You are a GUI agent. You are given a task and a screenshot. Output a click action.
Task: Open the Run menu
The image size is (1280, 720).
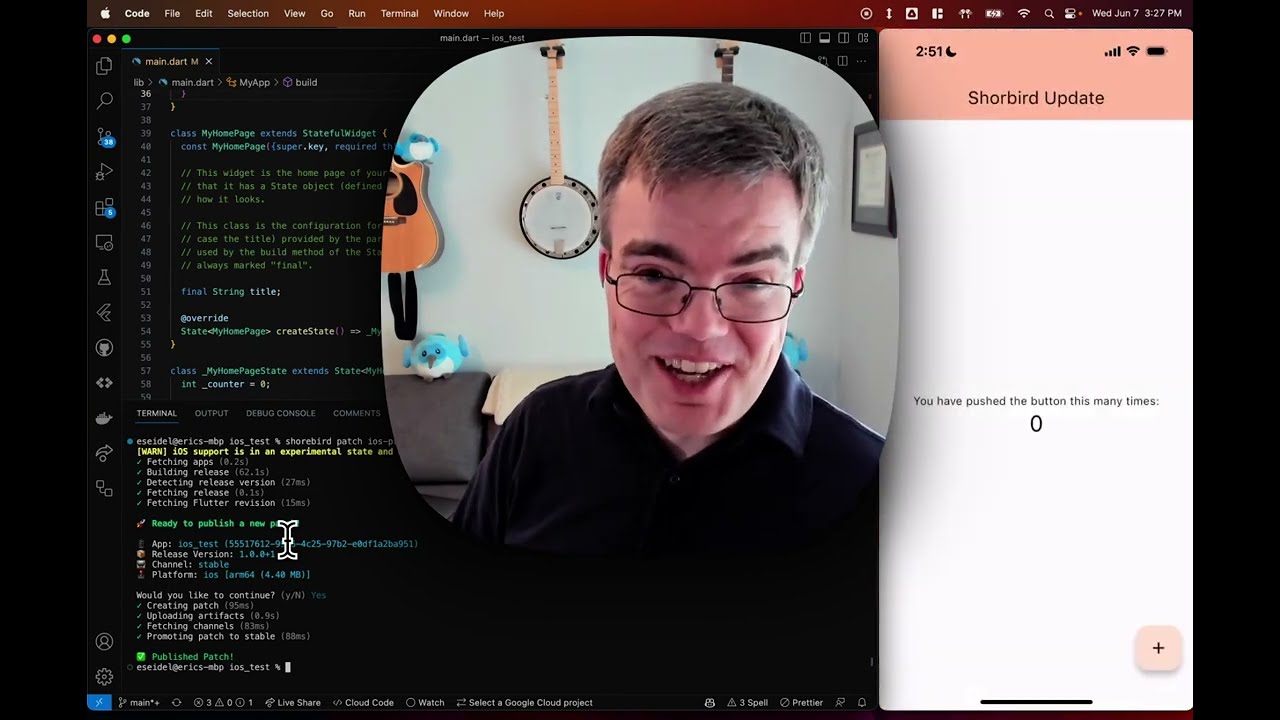[x=356, y=13]
